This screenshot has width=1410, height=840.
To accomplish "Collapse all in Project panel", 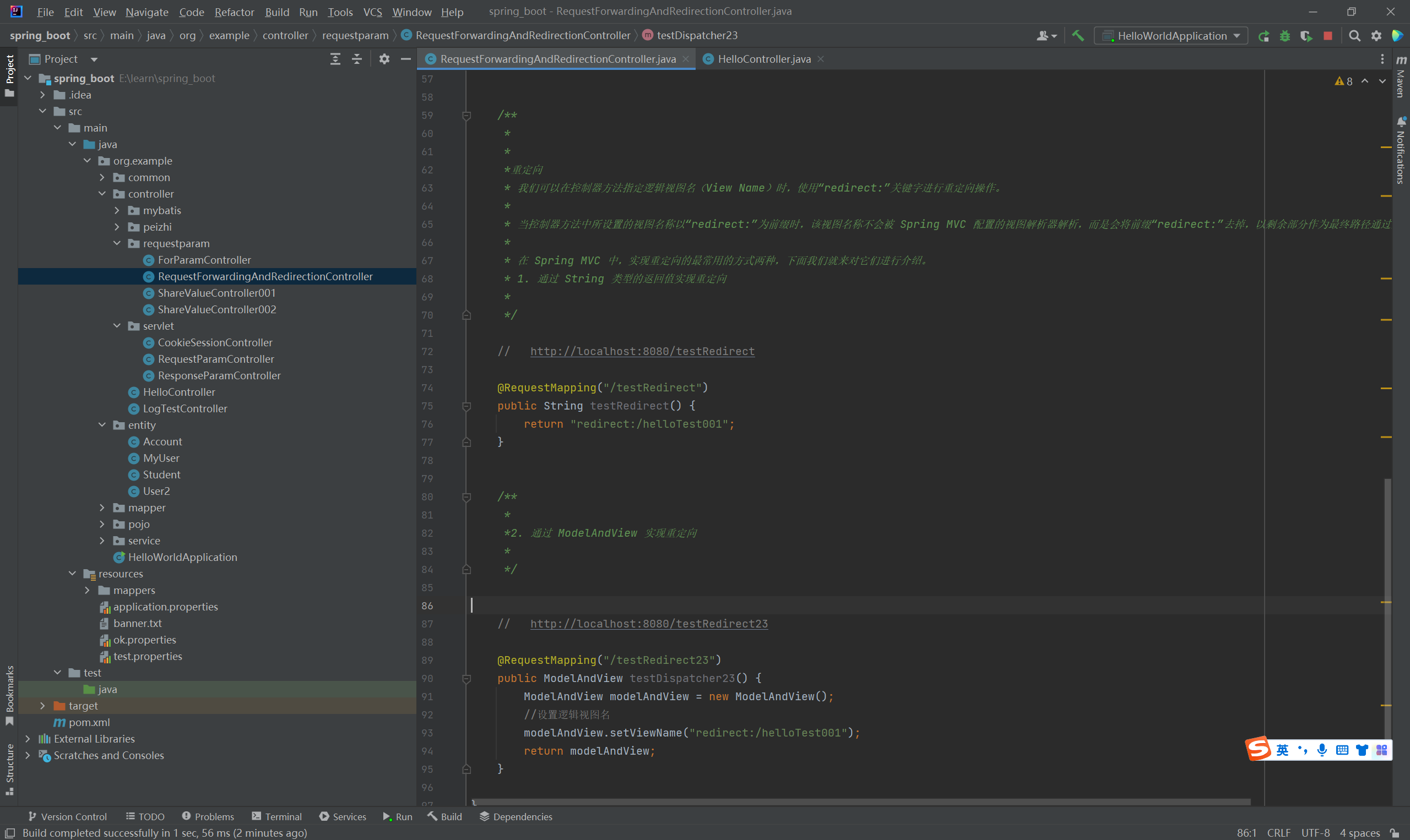I will point(357,59).
